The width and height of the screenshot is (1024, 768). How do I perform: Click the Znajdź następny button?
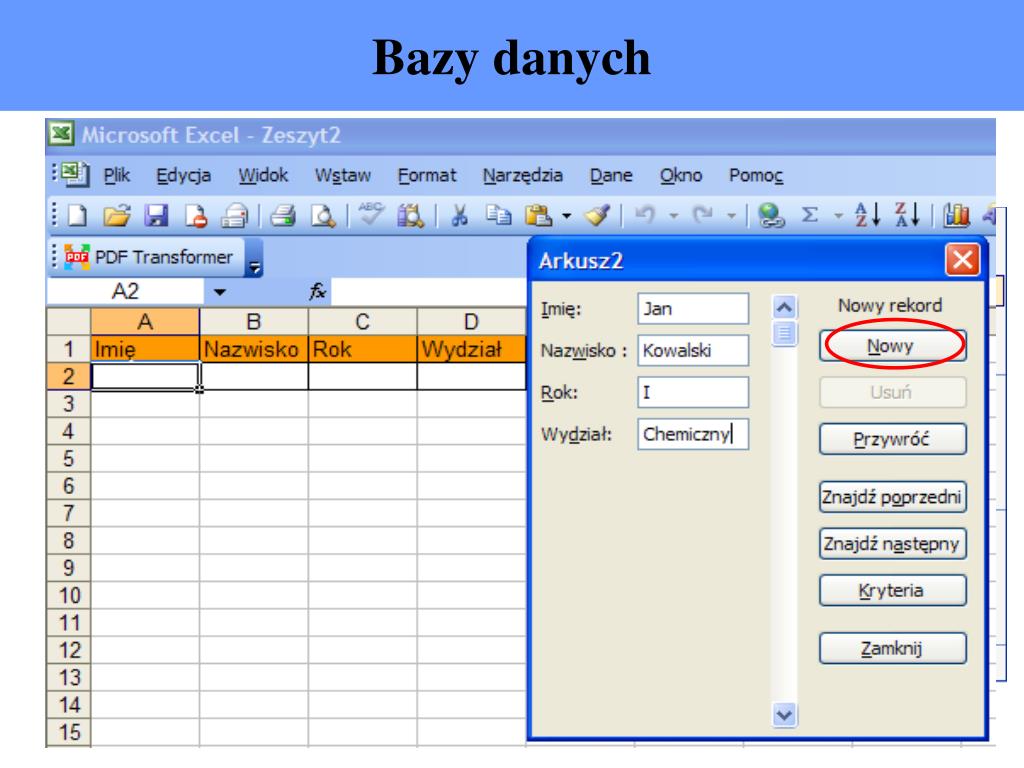(x=892, y=543)
